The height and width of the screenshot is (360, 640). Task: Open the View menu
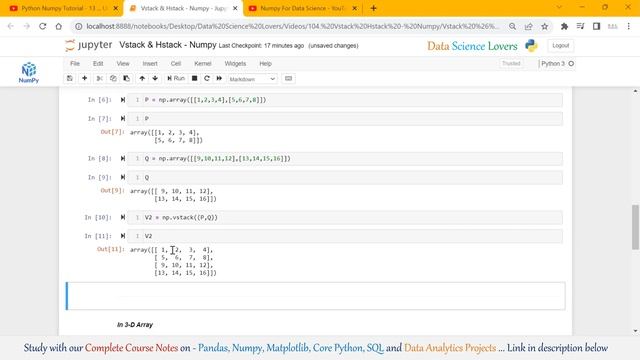click(123, 64)
